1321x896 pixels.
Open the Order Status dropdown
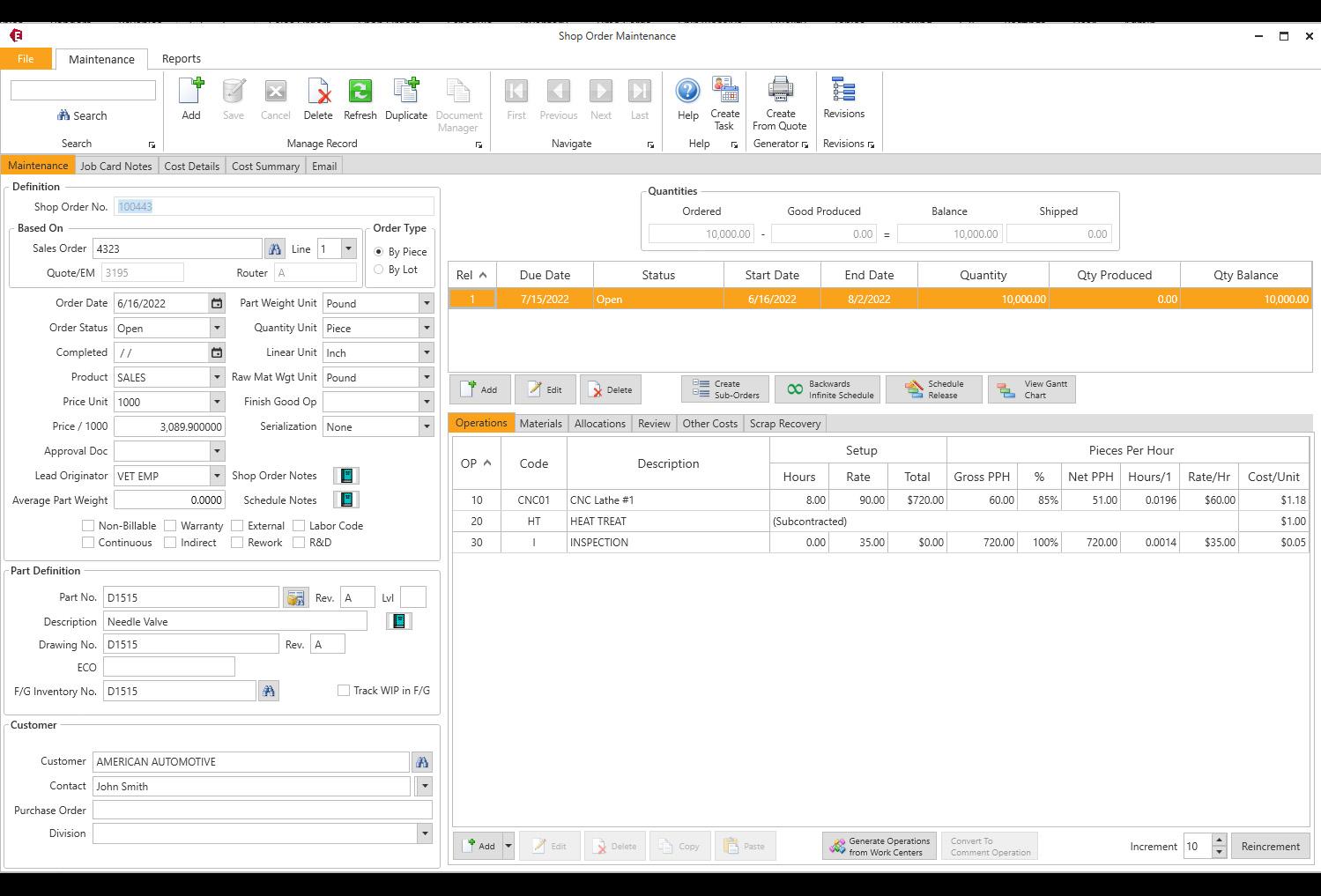[x=216, y=327]
